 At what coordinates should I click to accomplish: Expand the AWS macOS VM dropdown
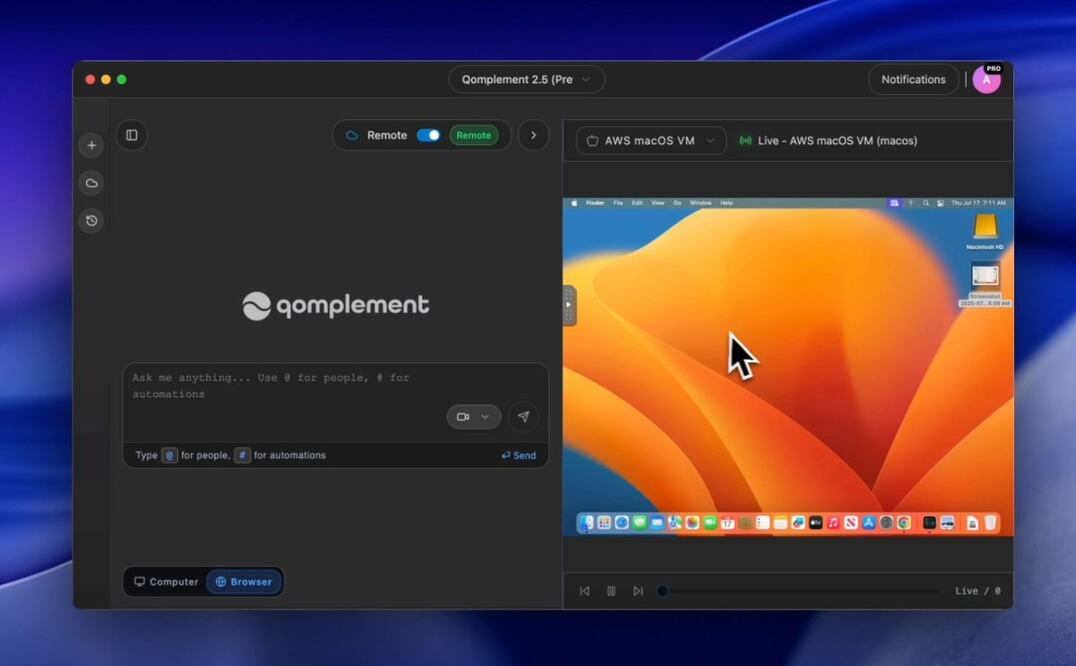651,141
